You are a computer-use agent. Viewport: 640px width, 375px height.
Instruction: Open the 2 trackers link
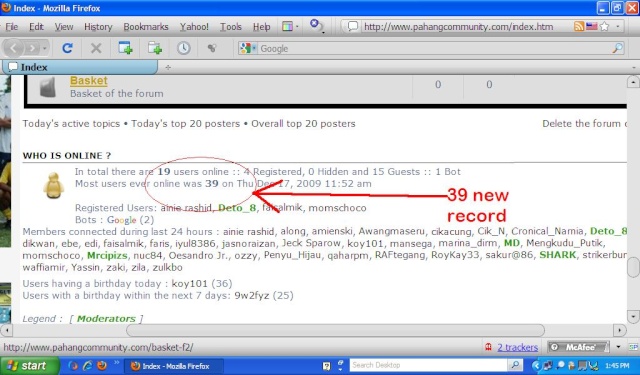[517, 347]
